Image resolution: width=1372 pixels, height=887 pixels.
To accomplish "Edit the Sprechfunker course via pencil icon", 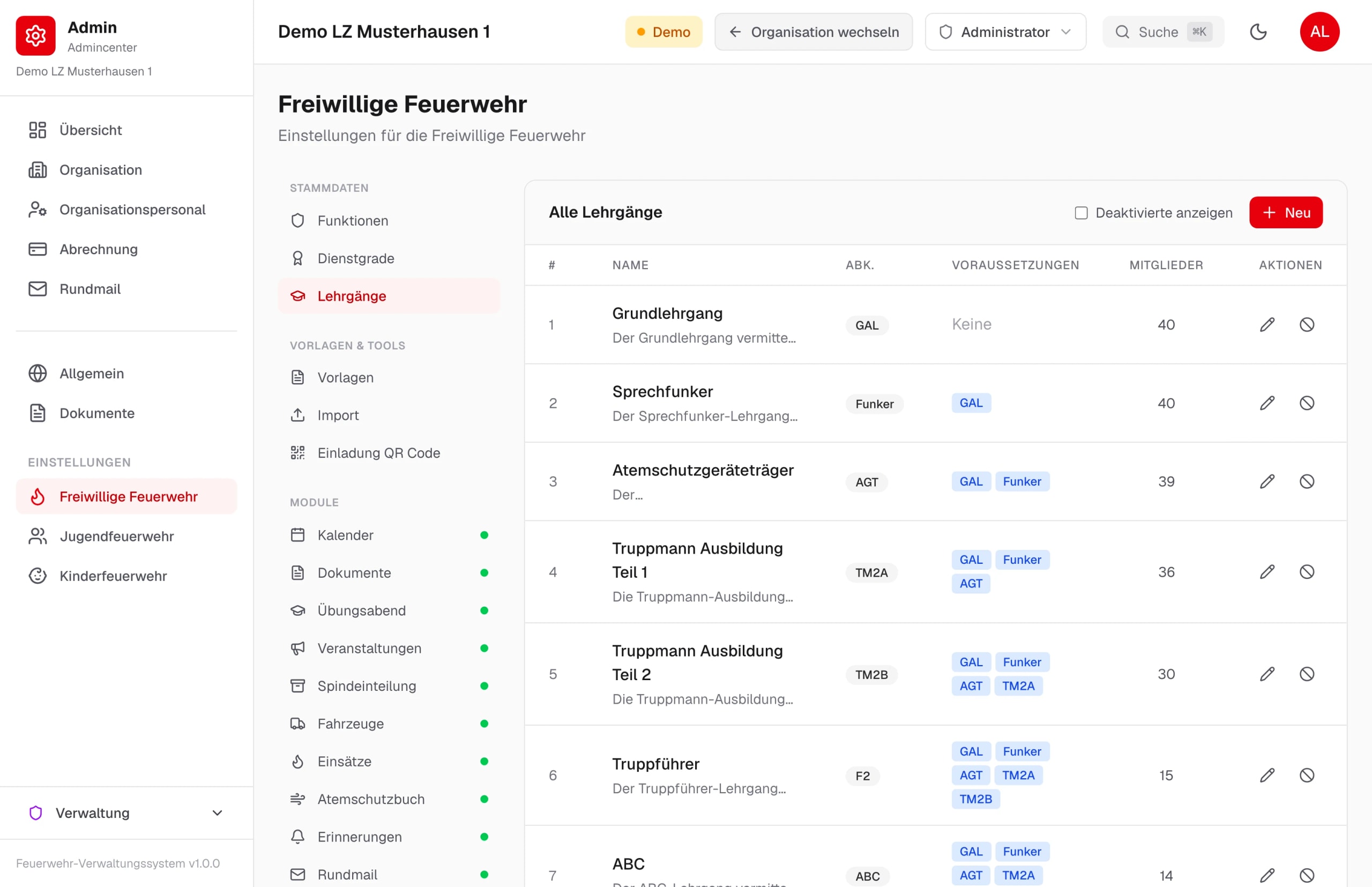I will coord(1266,403).
